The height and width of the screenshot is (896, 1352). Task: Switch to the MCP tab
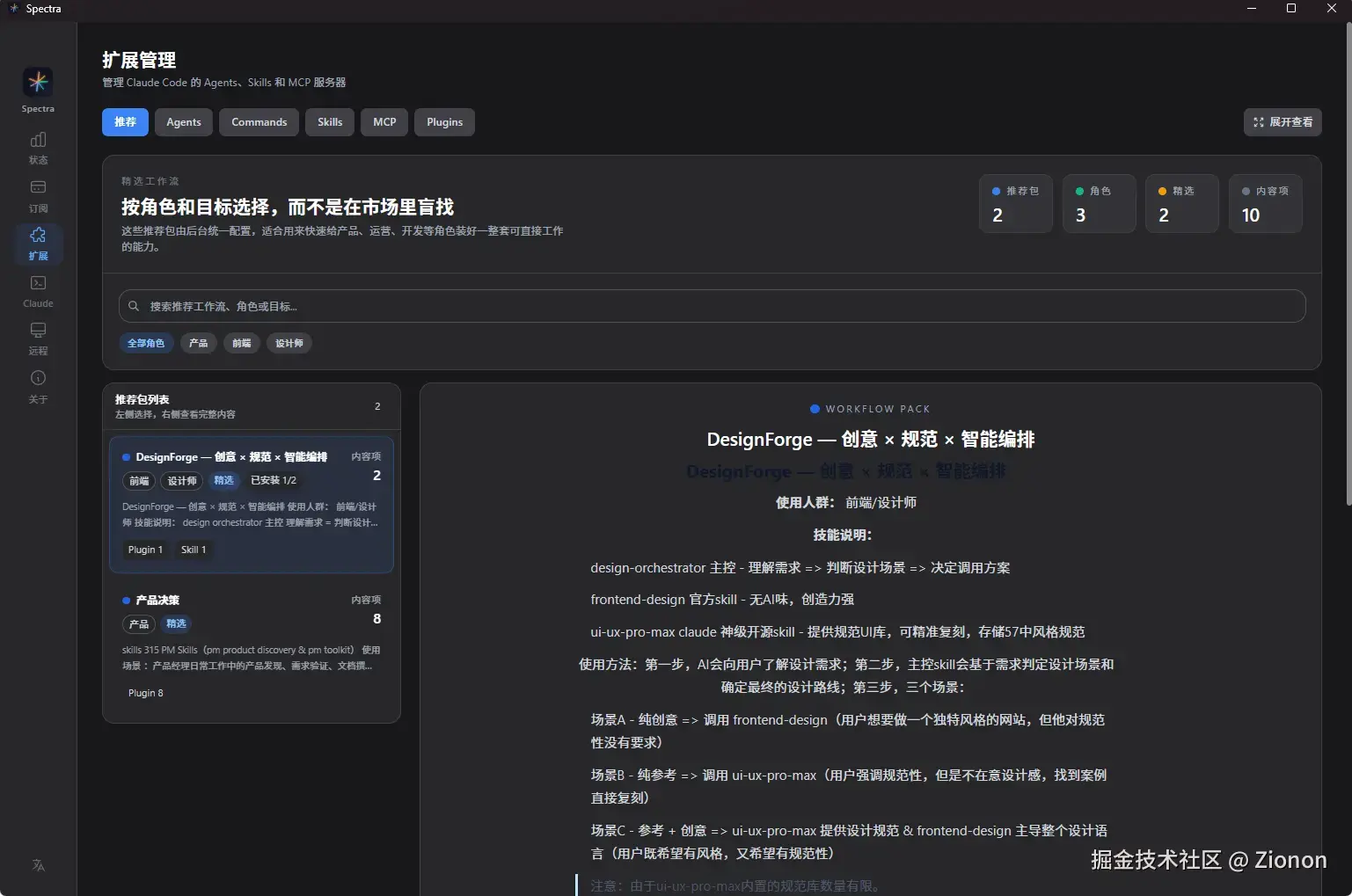[384, 122]
